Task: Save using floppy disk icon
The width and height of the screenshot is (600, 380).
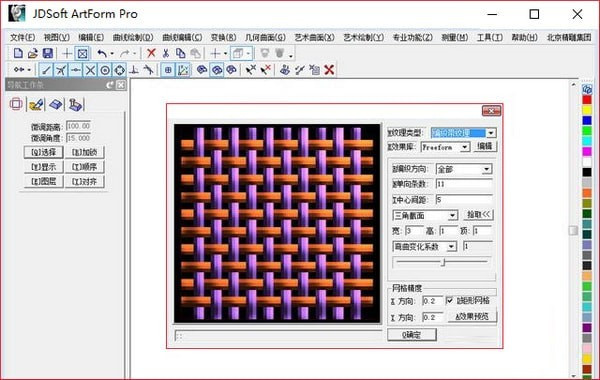Action: 47,53
